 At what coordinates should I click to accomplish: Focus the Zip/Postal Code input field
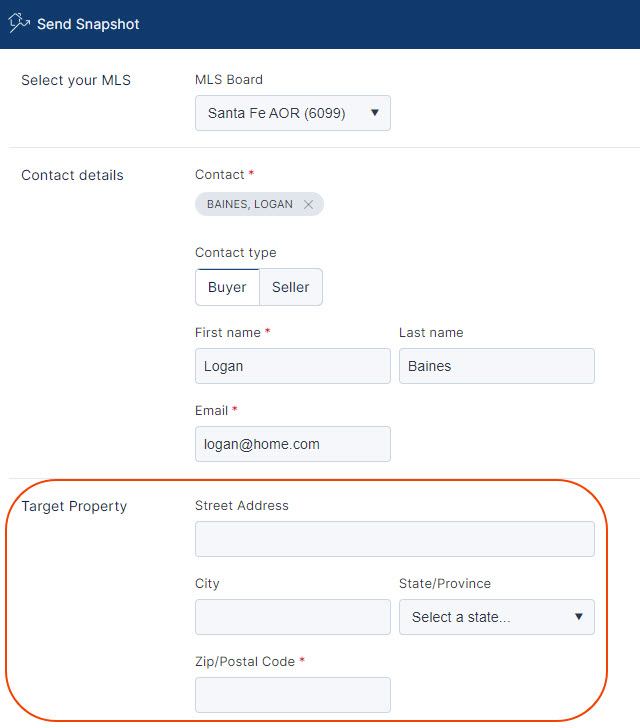pos(293,695)
